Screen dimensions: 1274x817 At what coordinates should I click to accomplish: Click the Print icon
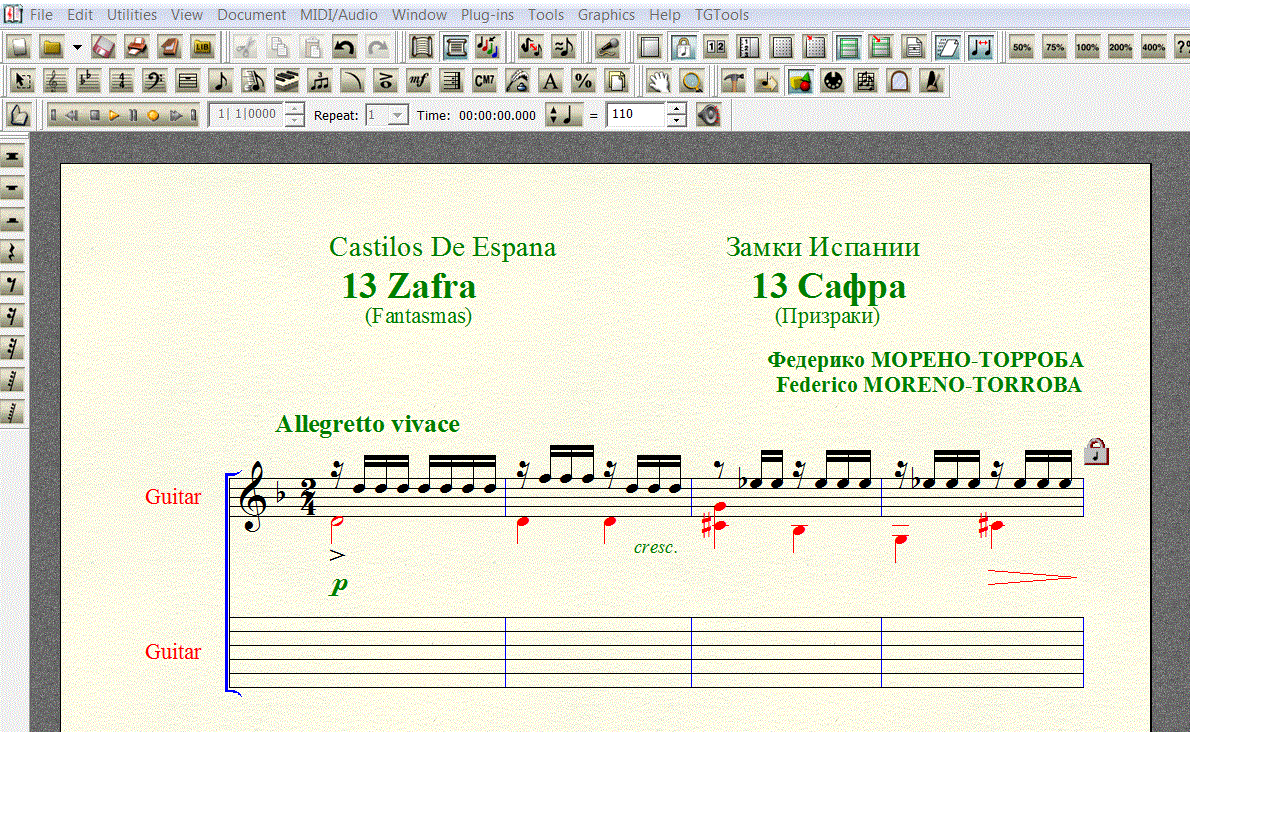coord(137,47)
